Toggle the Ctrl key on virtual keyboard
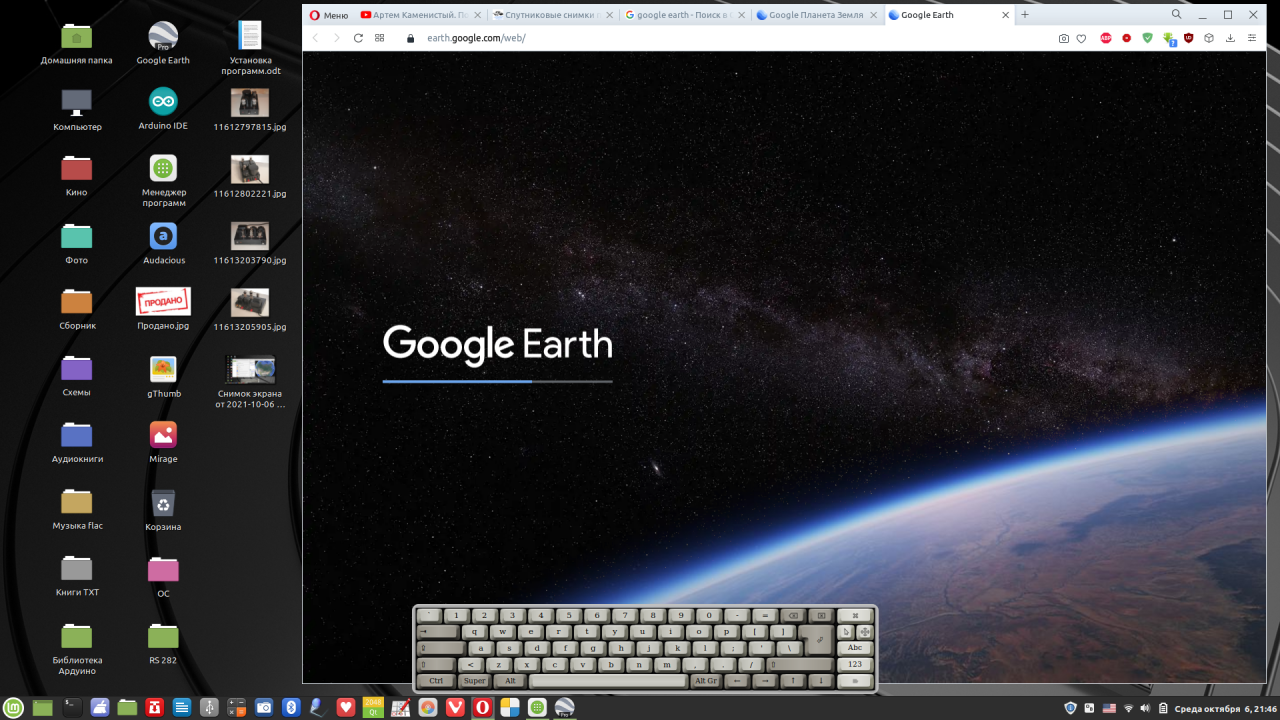The width and height of the screenshot is (1280, 720). 436,681
